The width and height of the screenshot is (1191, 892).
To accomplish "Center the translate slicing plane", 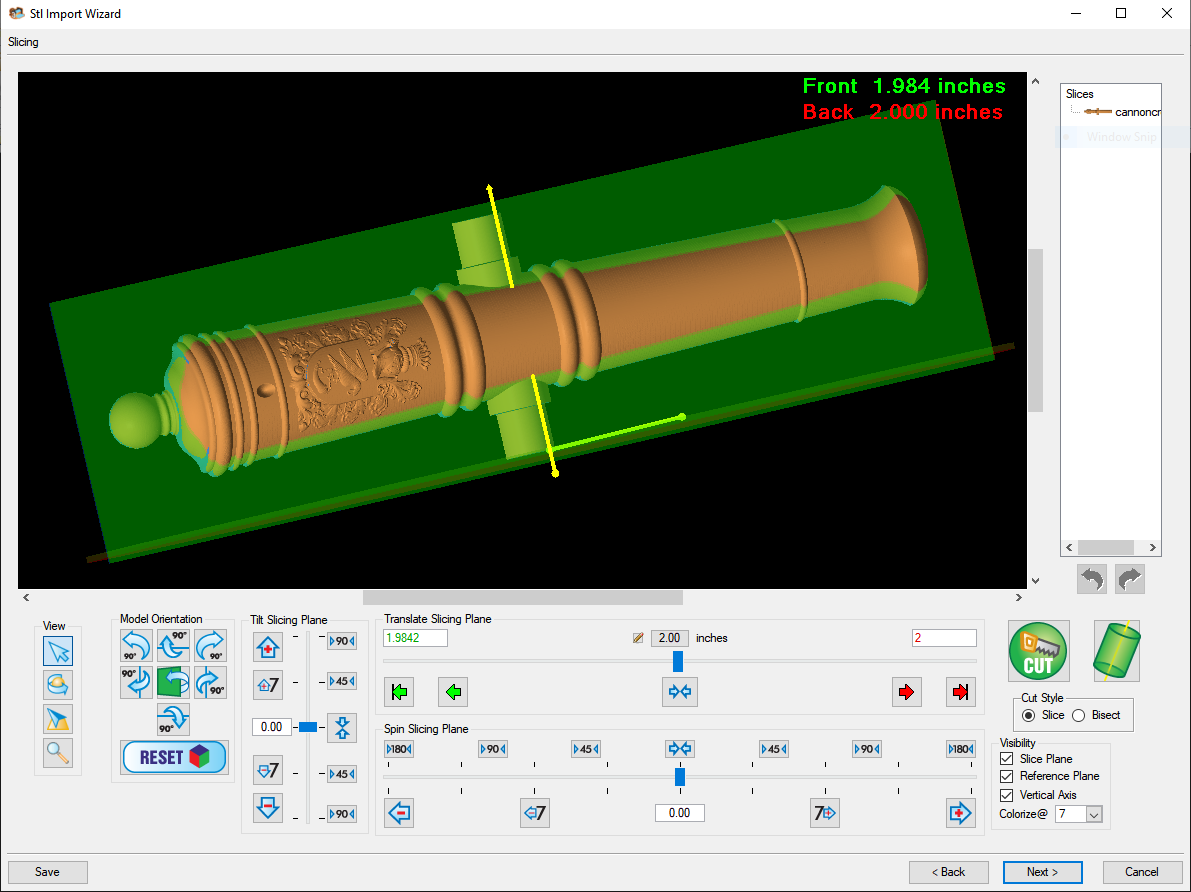I will click(680, 691).
